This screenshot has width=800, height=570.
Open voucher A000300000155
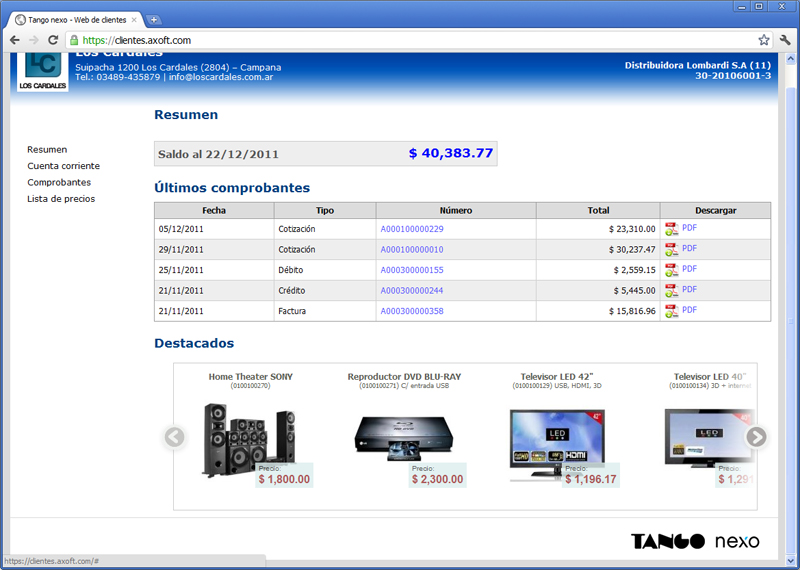(x=412, y=270)
